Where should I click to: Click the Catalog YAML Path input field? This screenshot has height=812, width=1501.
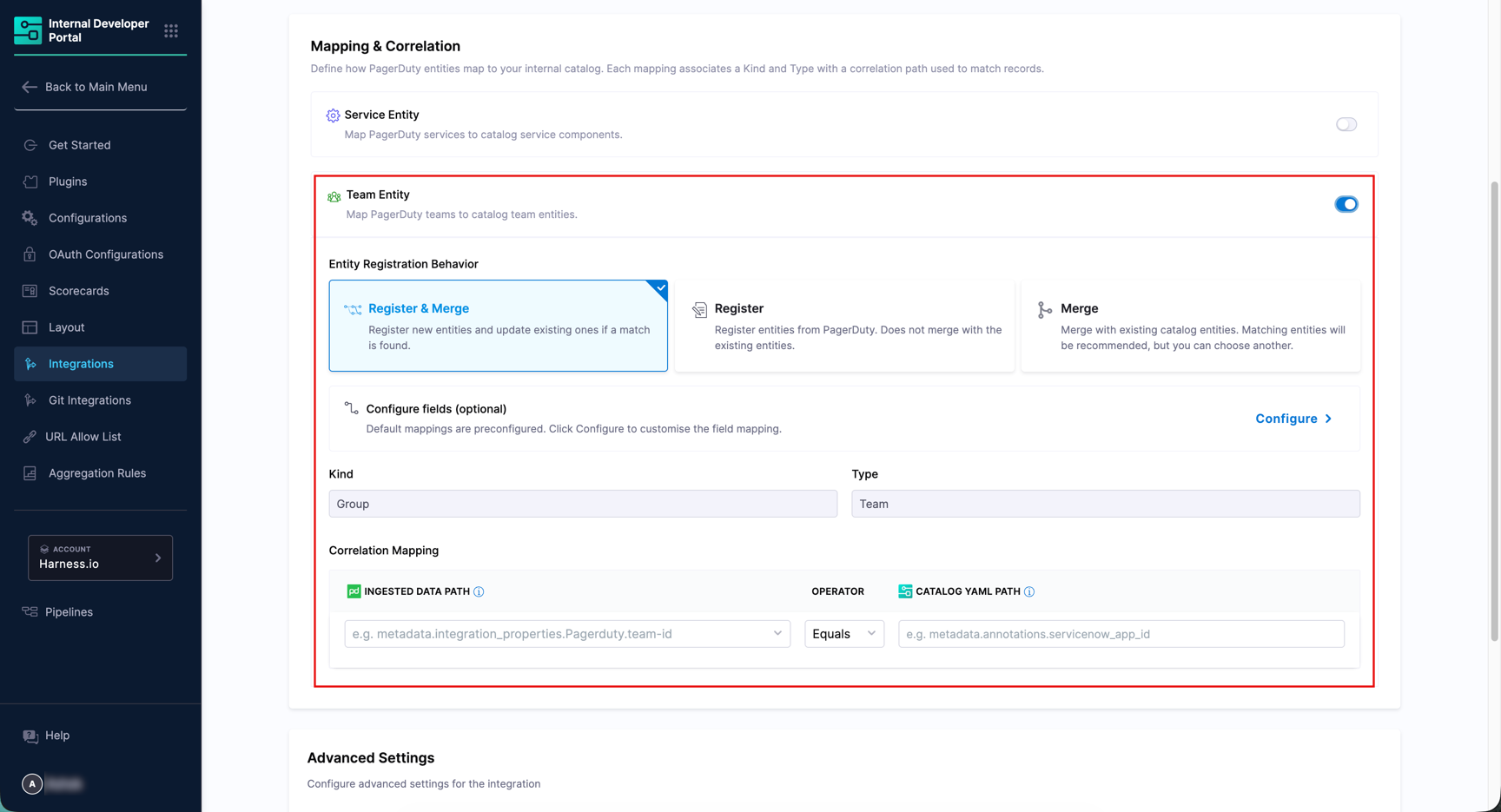click(1121, 634)
